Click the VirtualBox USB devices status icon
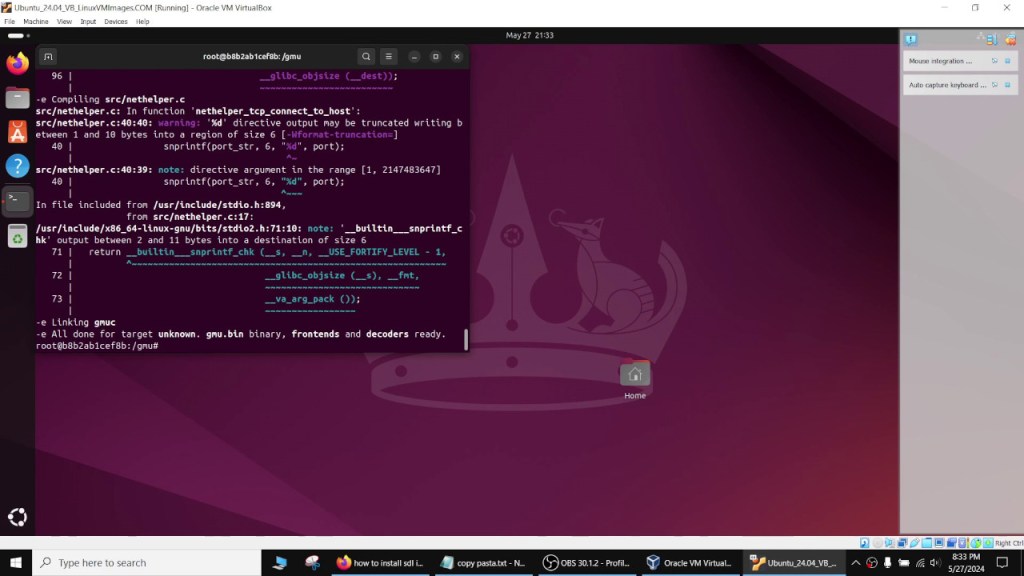The image size is (1024, 576). (x=915, y=542)
